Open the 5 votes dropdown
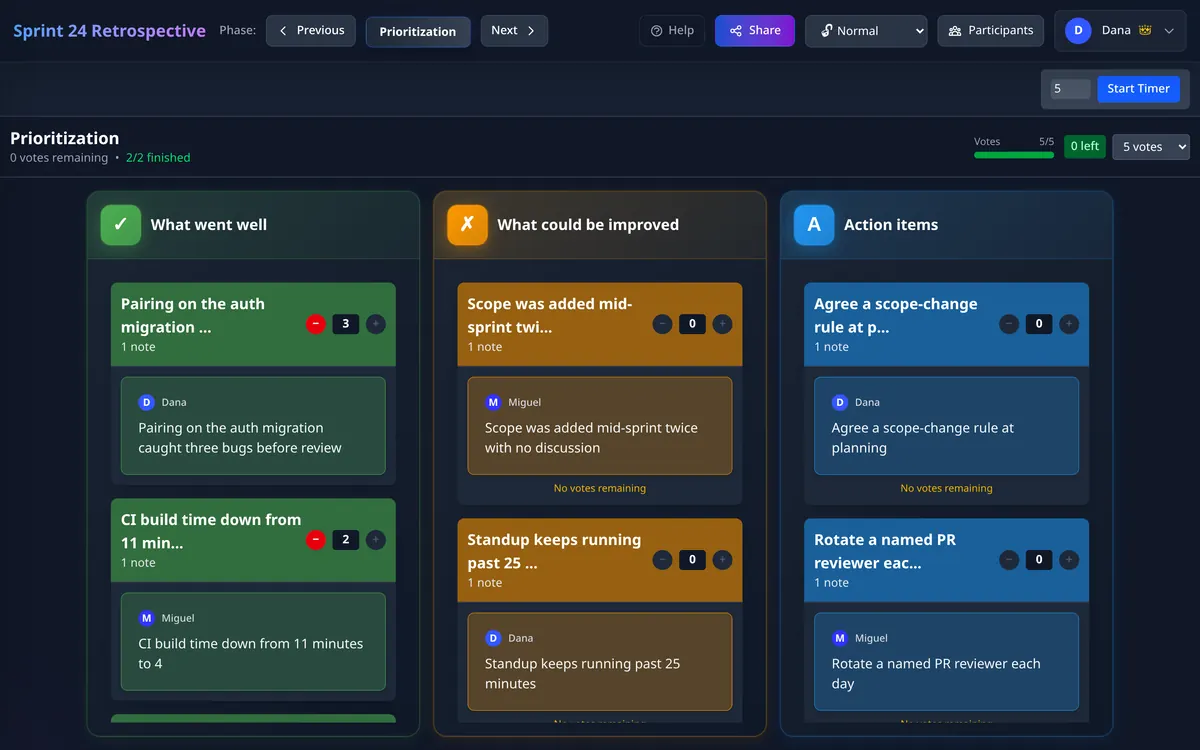Viewport: 1200px width, 750px height. (x=1151, y=147)
